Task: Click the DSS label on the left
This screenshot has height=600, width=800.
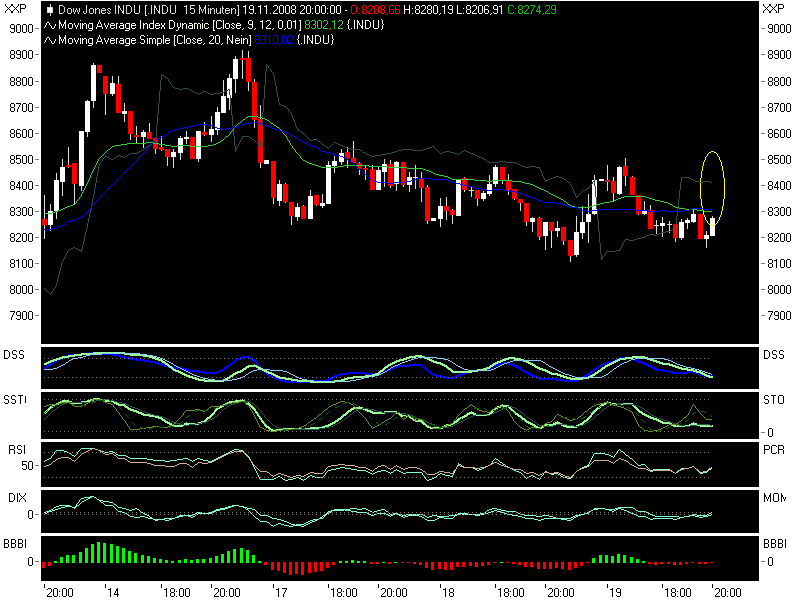Action: [14, 355]
